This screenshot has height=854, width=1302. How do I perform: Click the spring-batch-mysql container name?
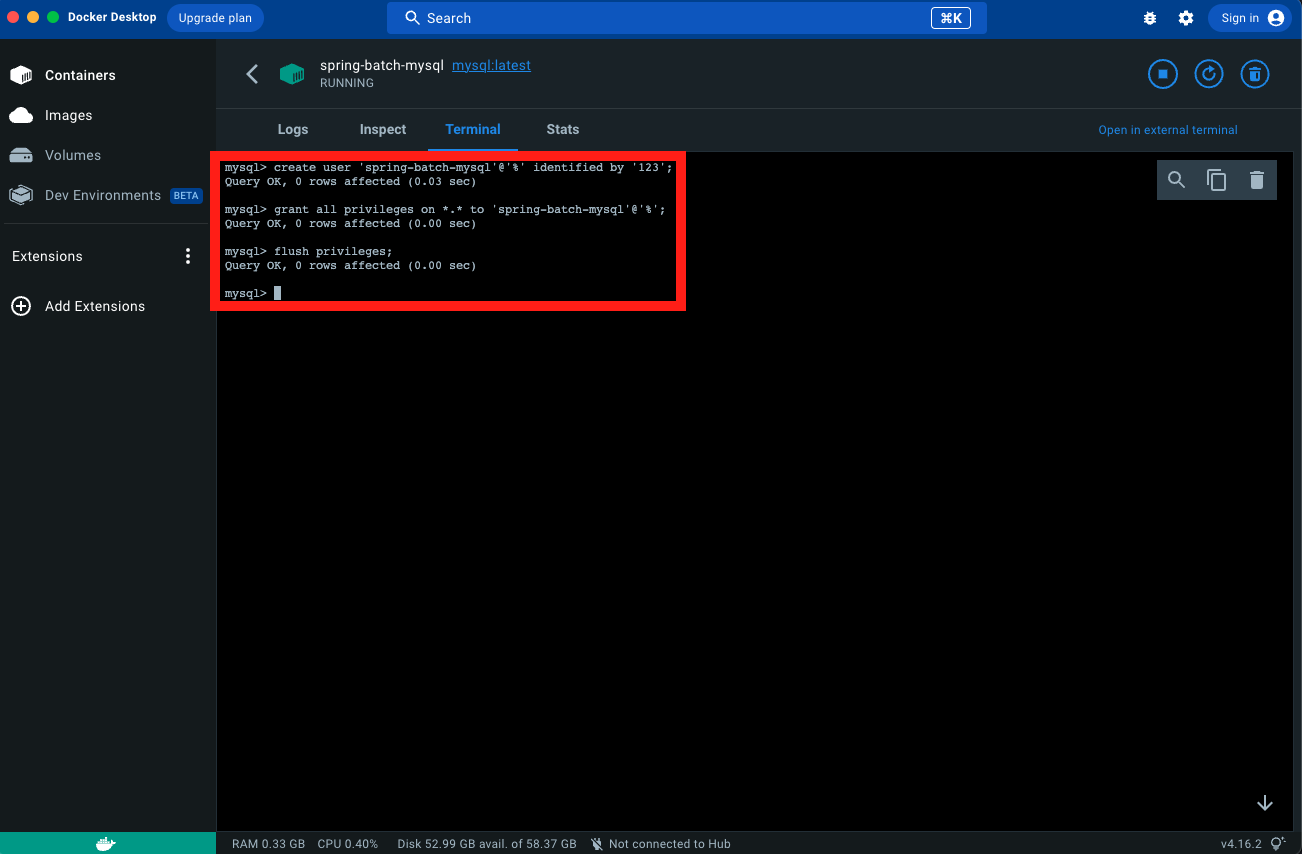(382, 65)
